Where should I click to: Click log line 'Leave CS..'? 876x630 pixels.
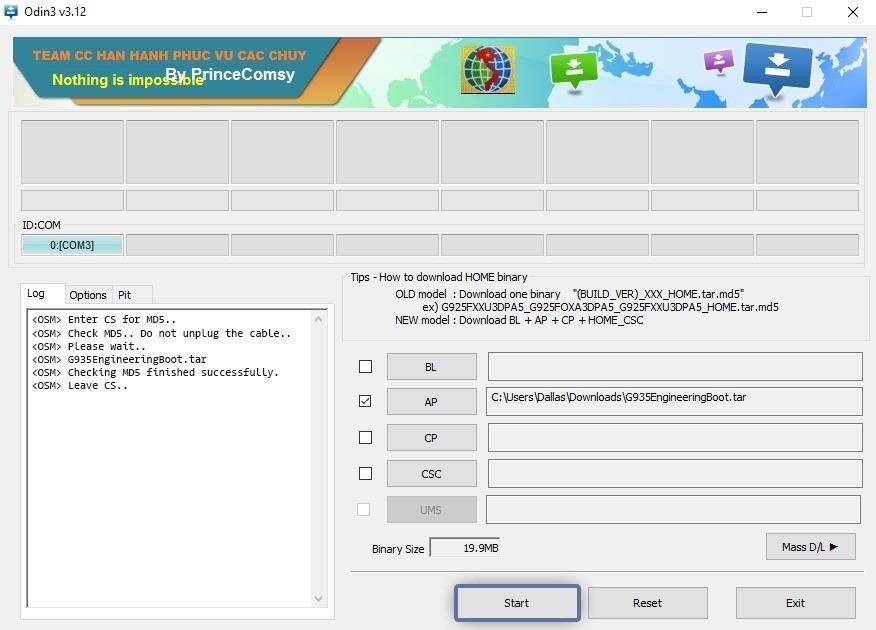point(80,385)
